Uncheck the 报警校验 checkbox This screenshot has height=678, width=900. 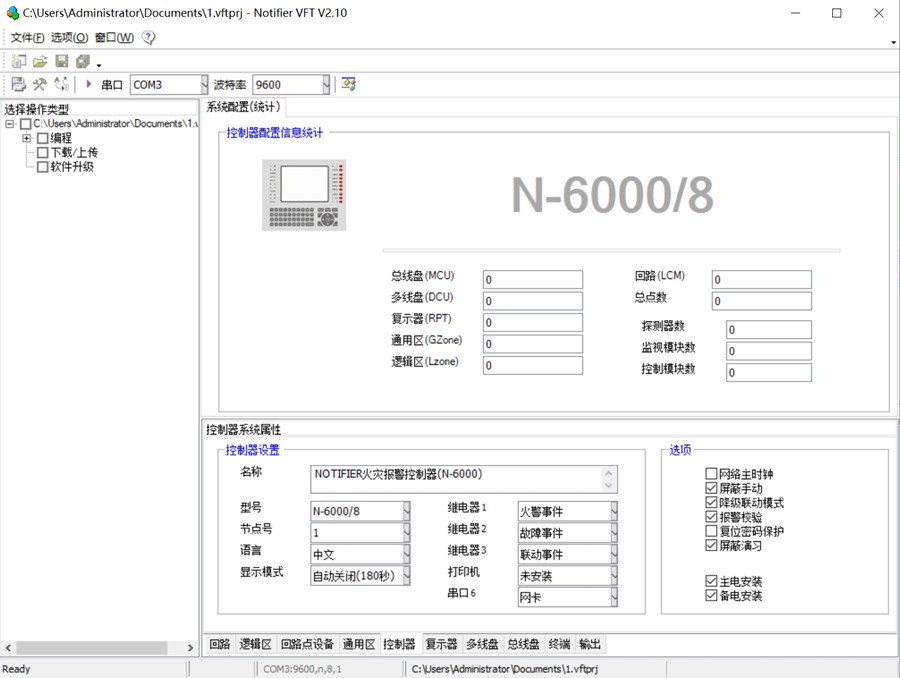pyautogui.click(x=711, y=517)
